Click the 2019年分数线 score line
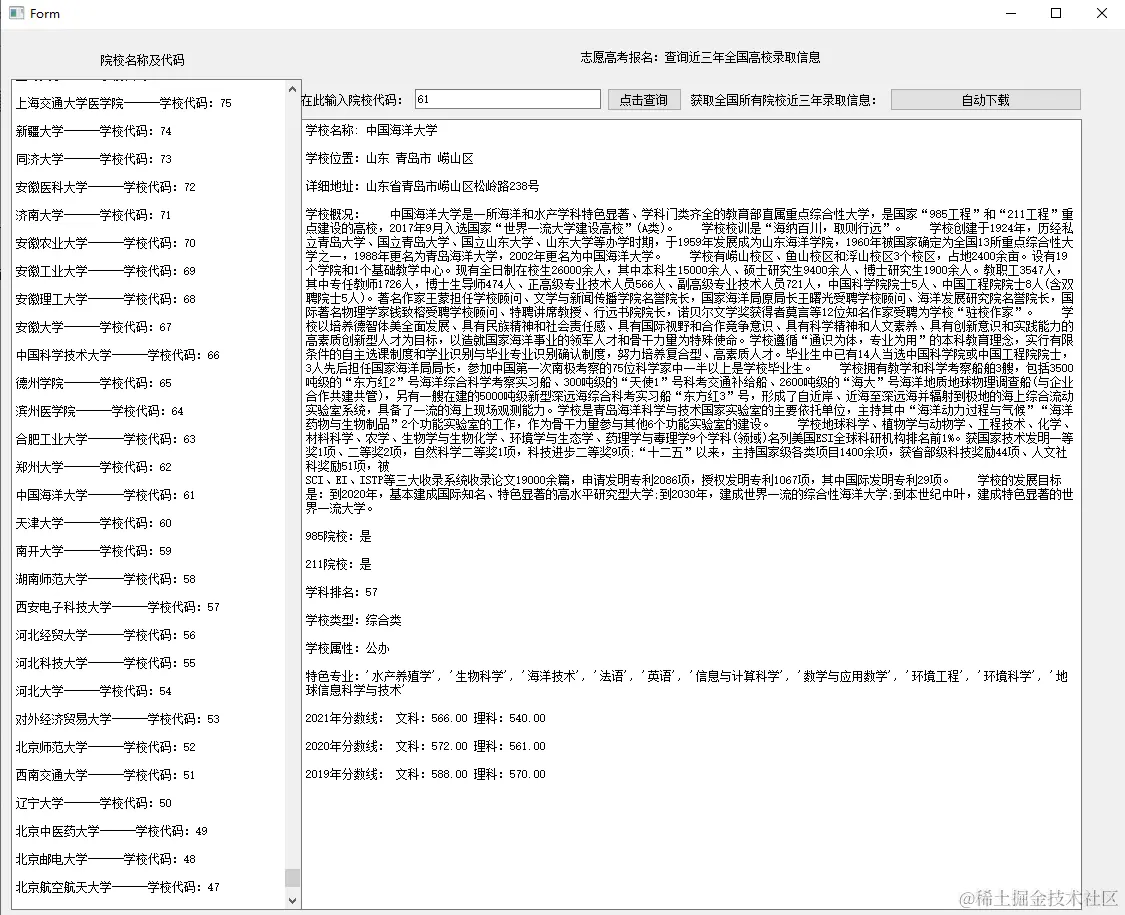The height and width of the screenshot is (915, 1125). click(x=425, y=774)
